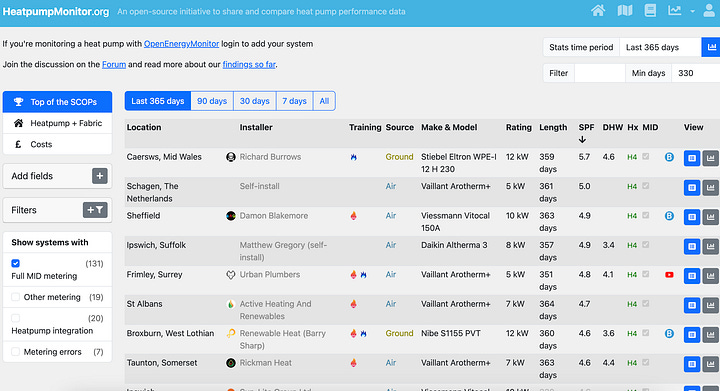Open data view for Ipswich, Suffolk row
Viewport: 720px width, 391px height.
692,246
